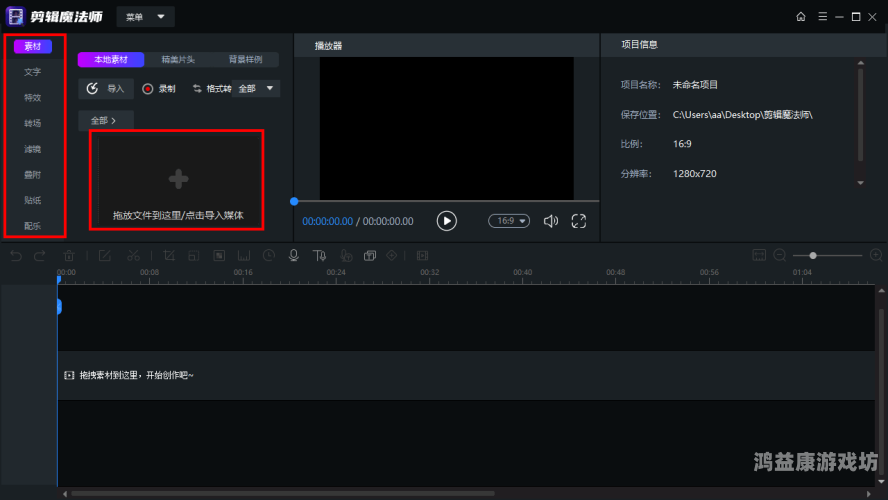Click the project info scroll up arrow
The image size is (888, 500).
point(861,63)
